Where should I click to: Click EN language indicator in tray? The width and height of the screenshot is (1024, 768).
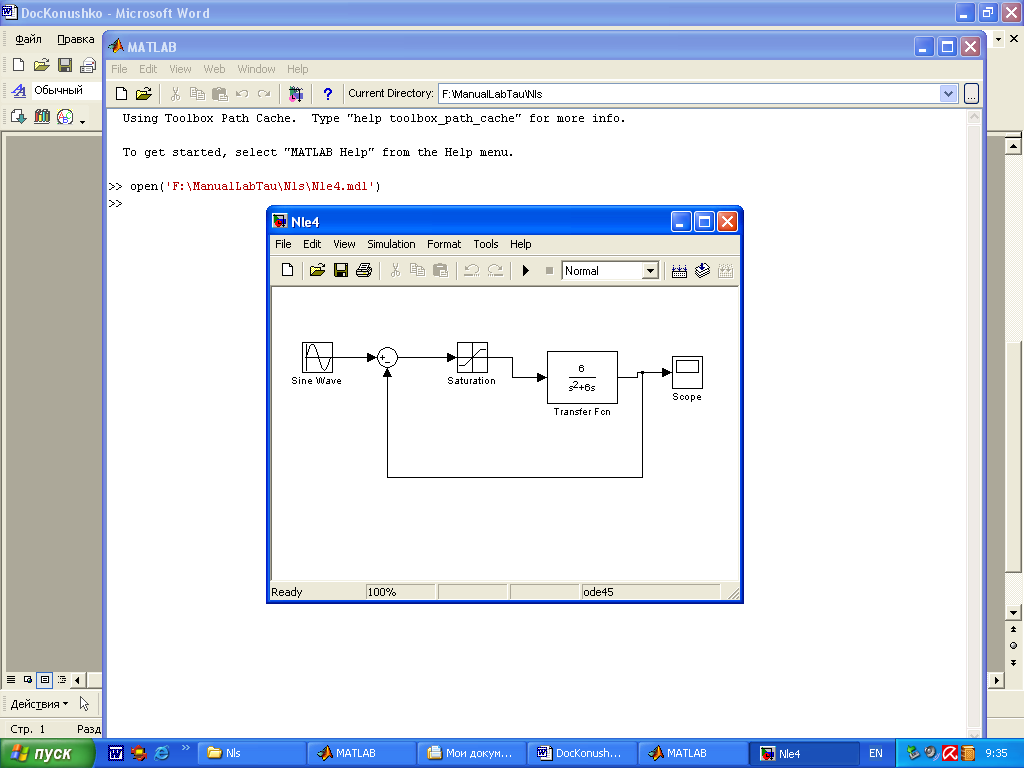click(876, 753)
